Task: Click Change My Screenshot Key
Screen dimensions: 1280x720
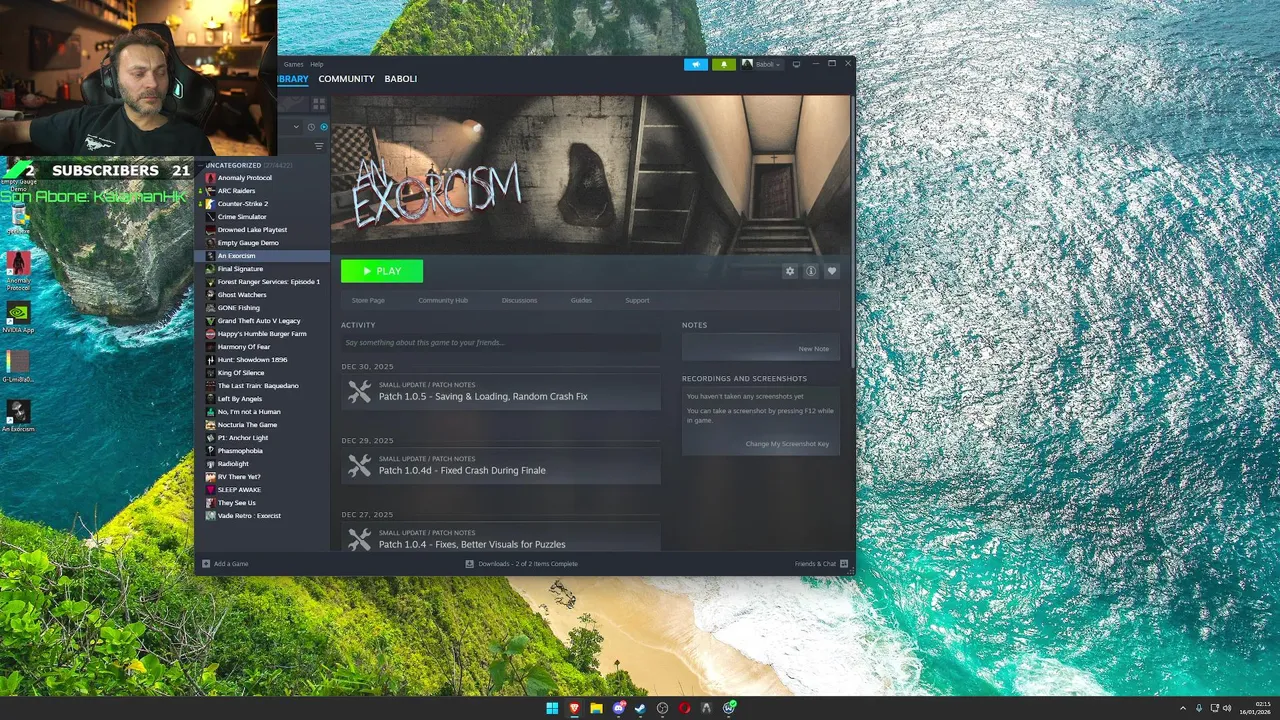Action: click(787, 444)
